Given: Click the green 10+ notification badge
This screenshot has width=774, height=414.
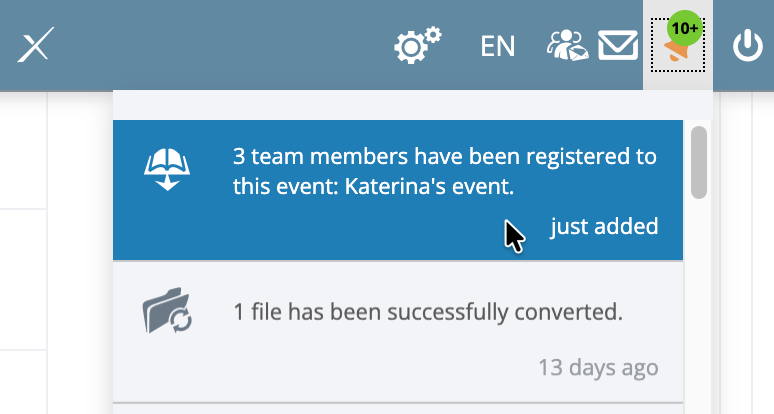Looking at the screenshot, I should 685,28.
